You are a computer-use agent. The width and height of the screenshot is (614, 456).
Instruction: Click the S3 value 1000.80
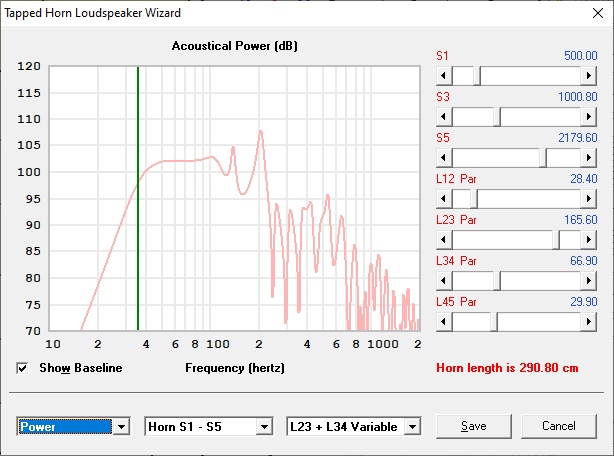pos(578,97)
